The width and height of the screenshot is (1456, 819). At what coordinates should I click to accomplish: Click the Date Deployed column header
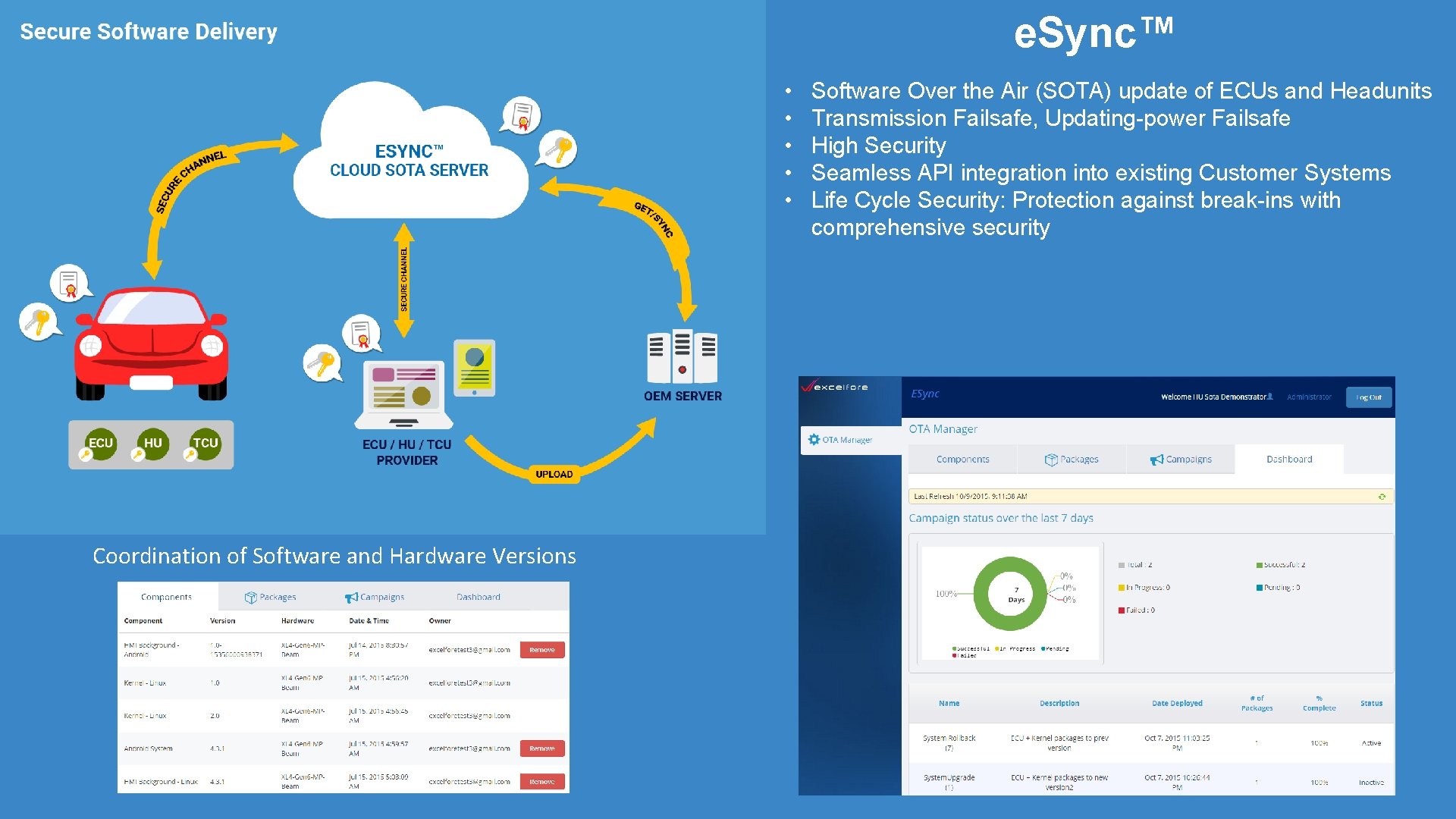tap(1177, 704)
